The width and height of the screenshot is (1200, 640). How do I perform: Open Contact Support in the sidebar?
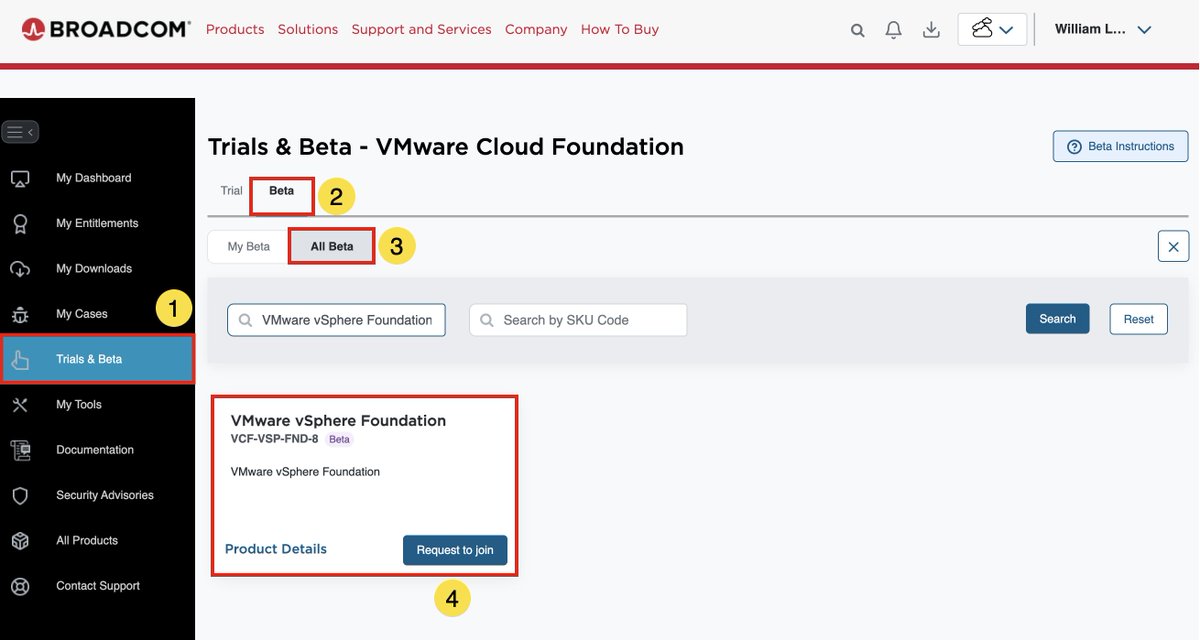pos(98,586)
